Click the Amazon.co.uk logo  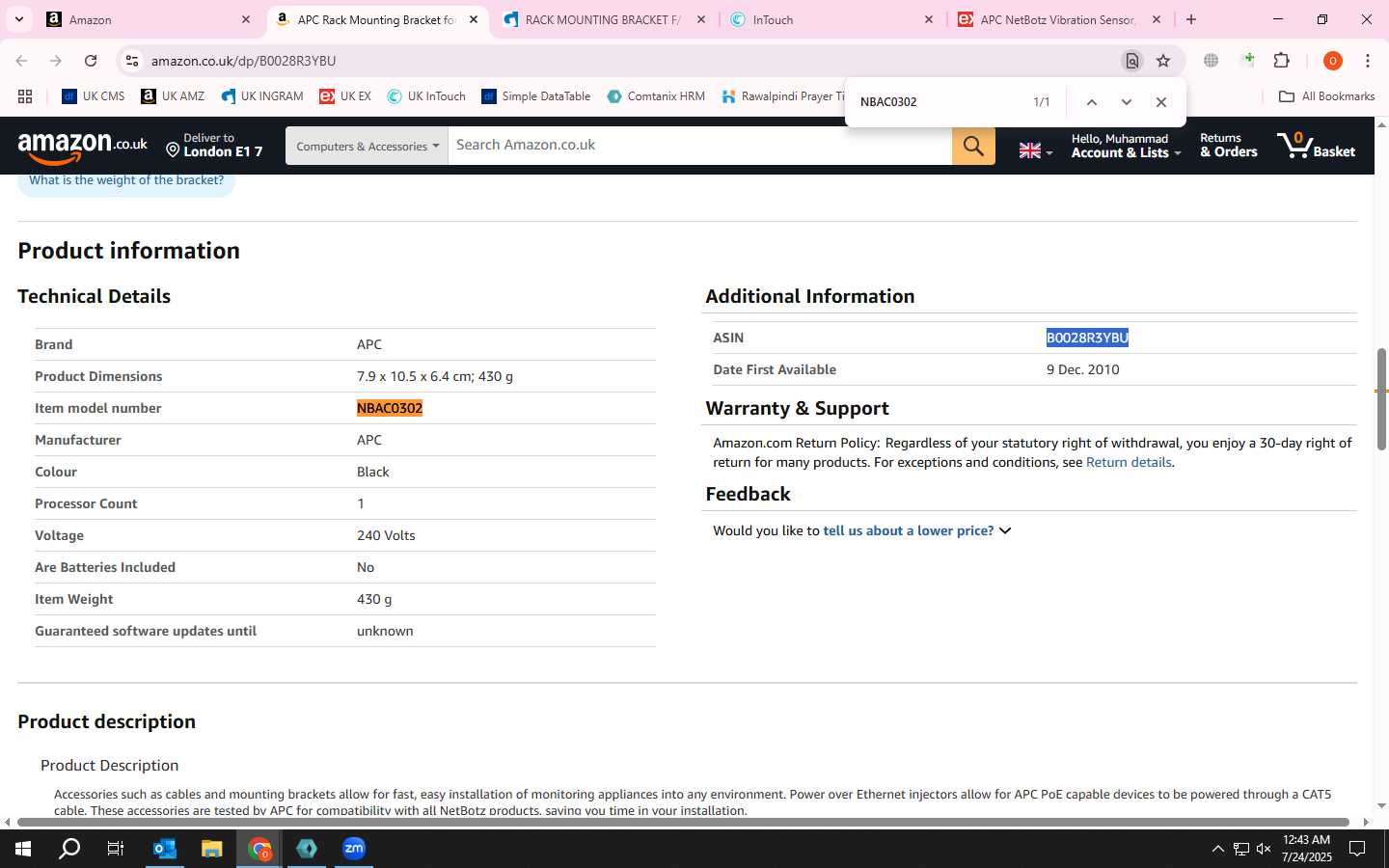pyautogui.click(x=83, y=147)
